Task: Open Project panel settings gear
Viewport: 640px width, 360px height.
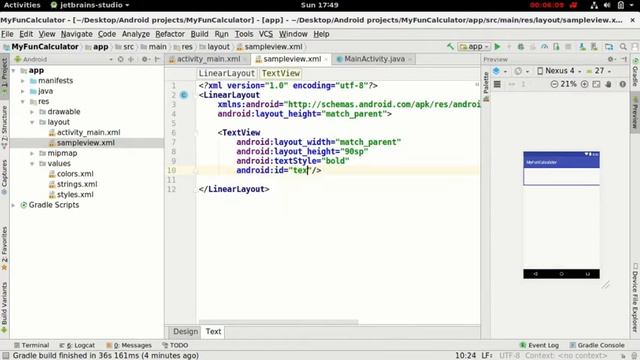Action: coord(146,59)
